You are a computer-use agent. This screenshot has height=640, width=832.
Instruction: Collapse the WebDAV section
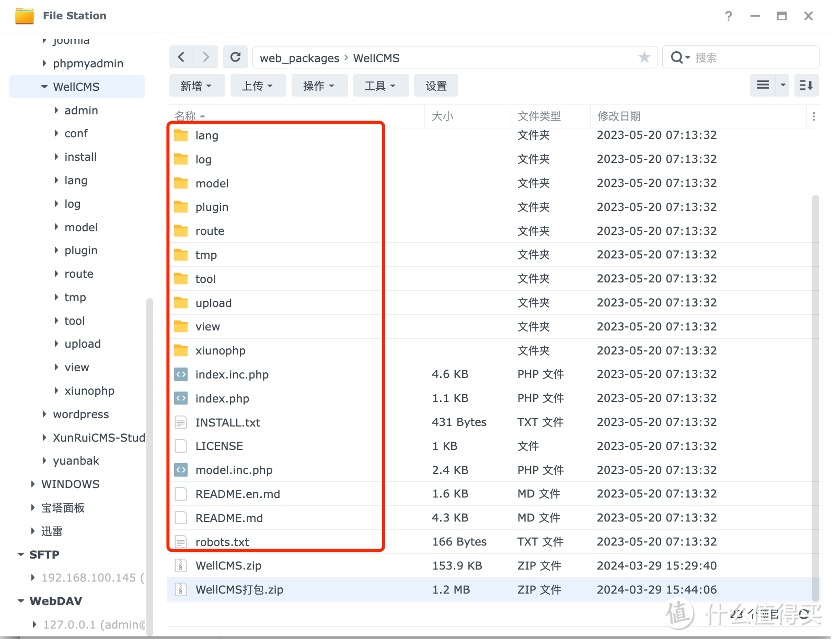pyautogui.click(x=21, y=601)
